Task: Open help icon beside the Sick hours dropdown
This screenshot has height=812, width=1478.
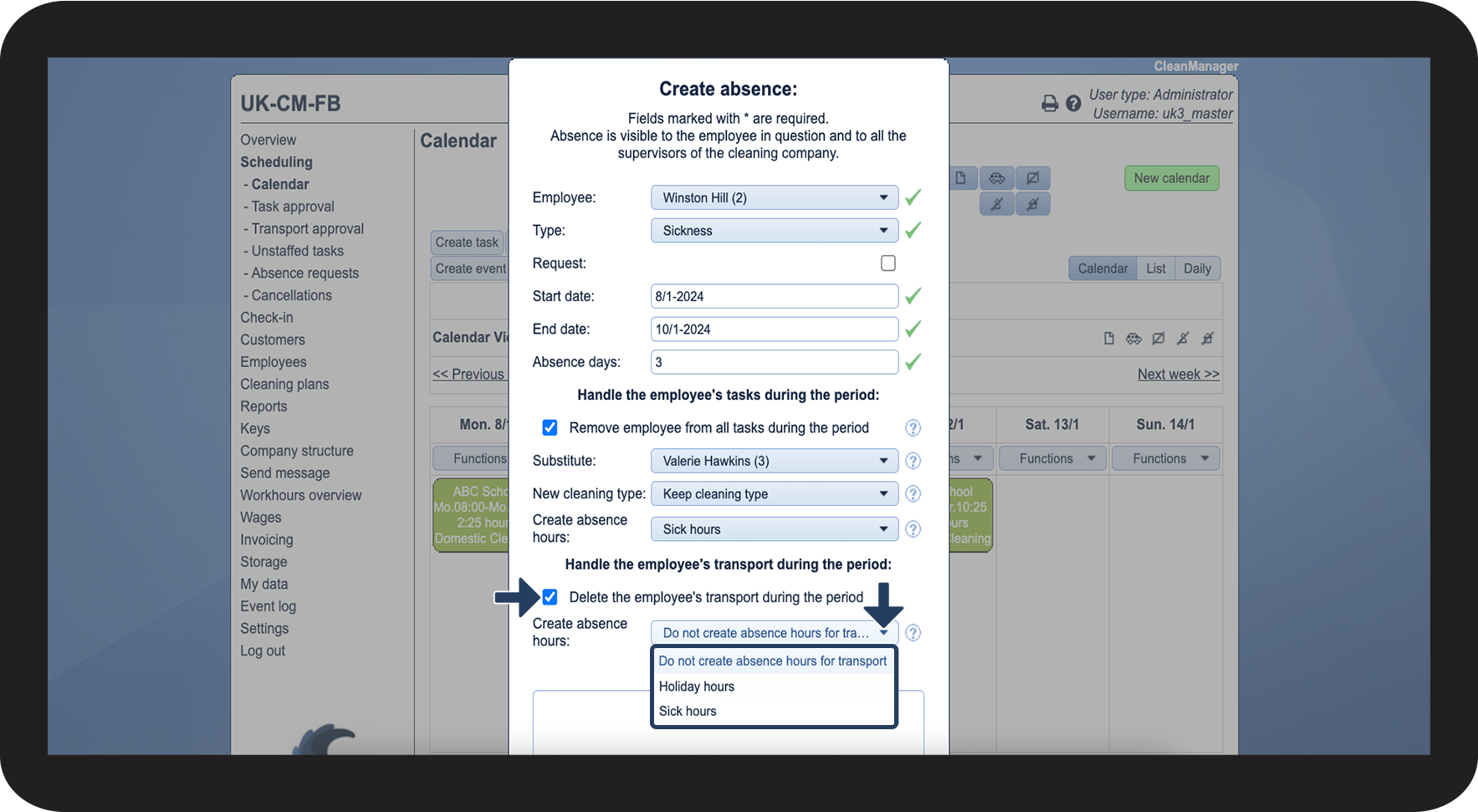Action: click(913, 529)
